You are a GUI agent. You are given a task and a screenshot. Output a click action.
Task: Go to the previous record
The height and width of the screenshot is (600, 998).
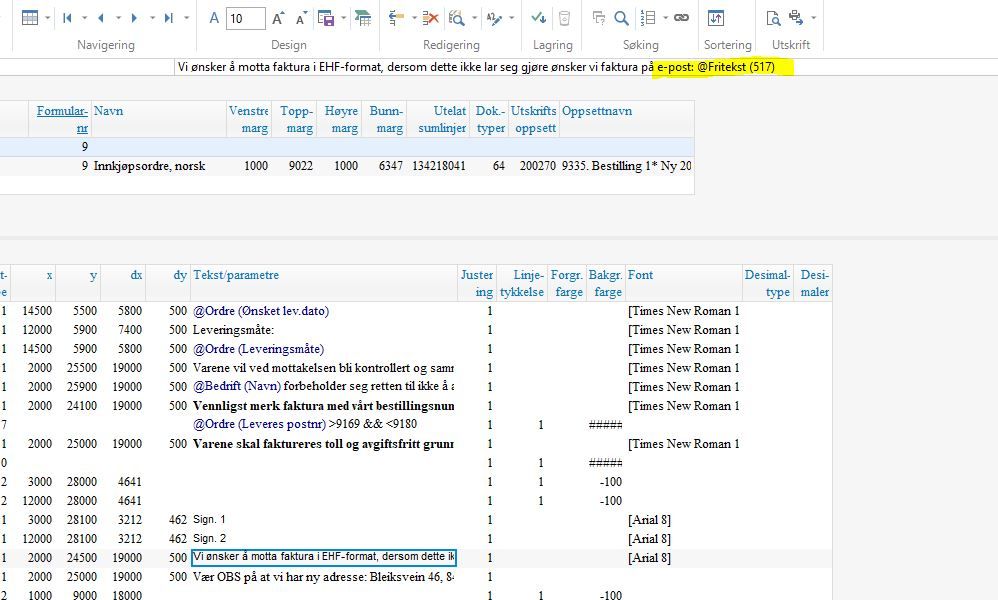pos(101,18)
